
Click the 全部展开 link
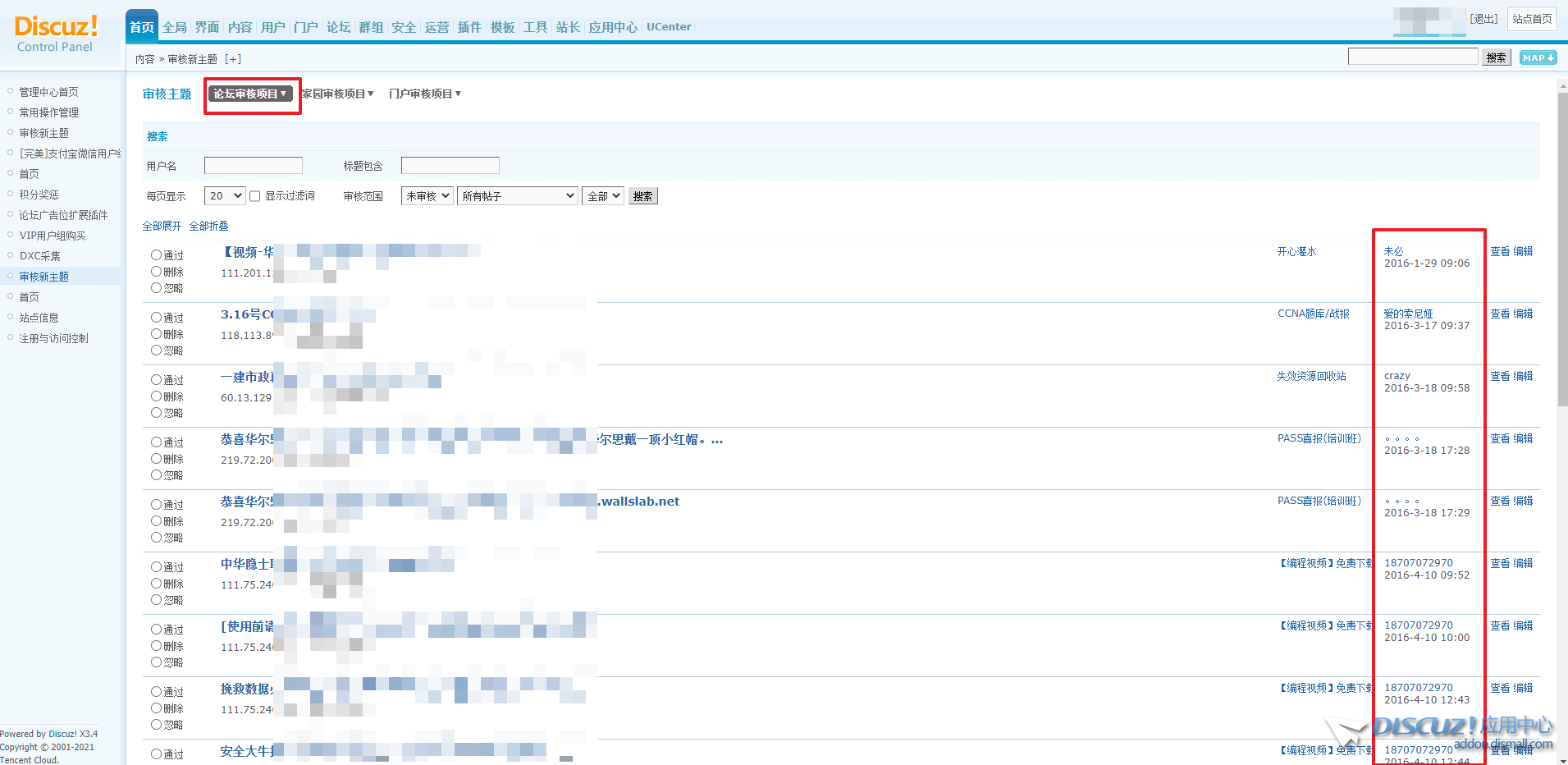(162, 226)
